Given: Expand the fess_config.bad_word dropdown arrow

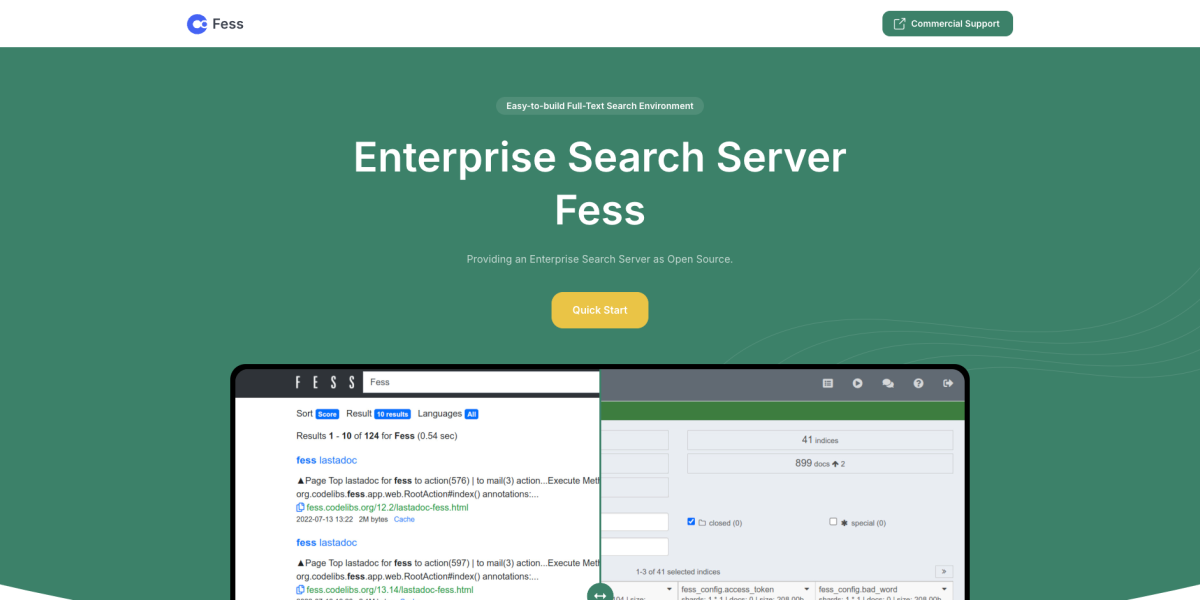Looking at the screenshot, I should (x=944, y=589).
